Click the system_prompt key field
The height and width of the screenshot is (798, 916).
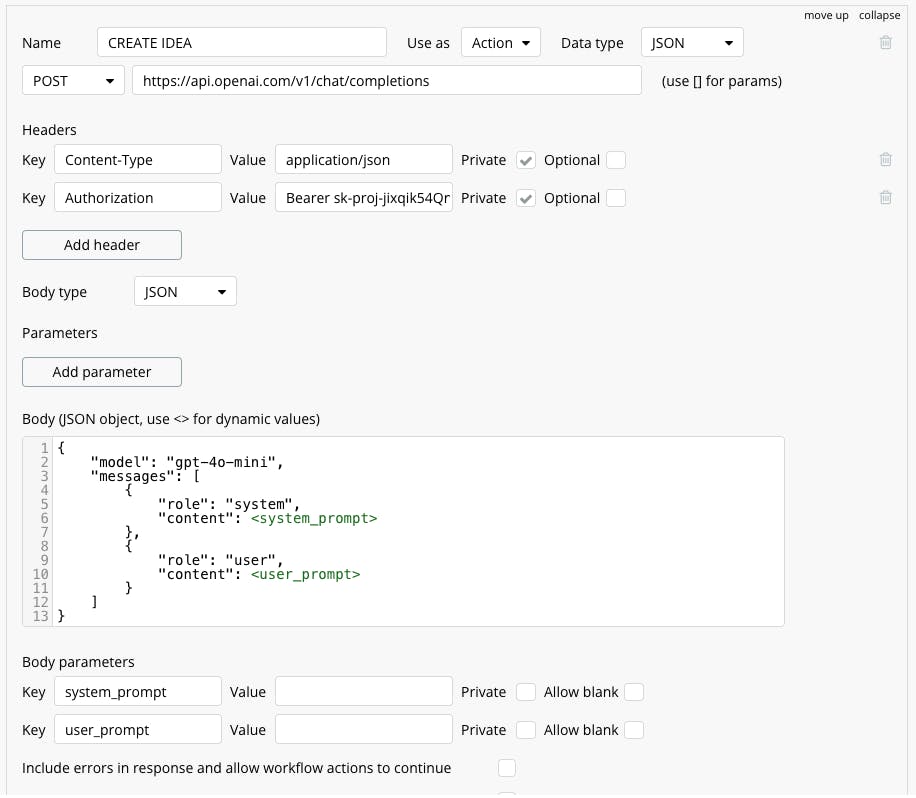(138, 692)
